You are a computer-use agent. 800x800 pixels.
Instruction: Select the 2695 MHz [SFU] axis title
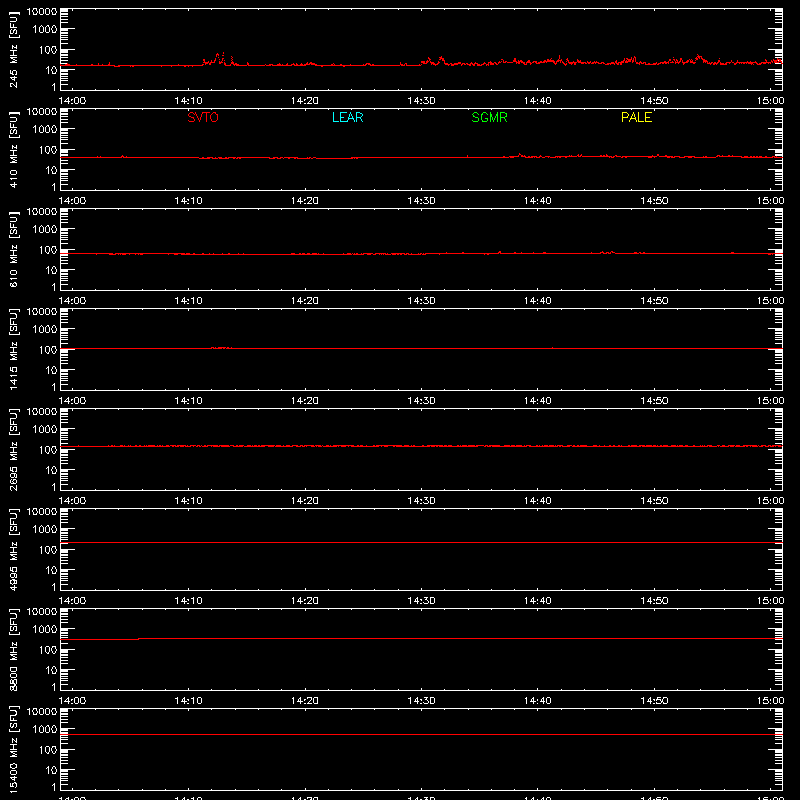[x=13, y=449]
